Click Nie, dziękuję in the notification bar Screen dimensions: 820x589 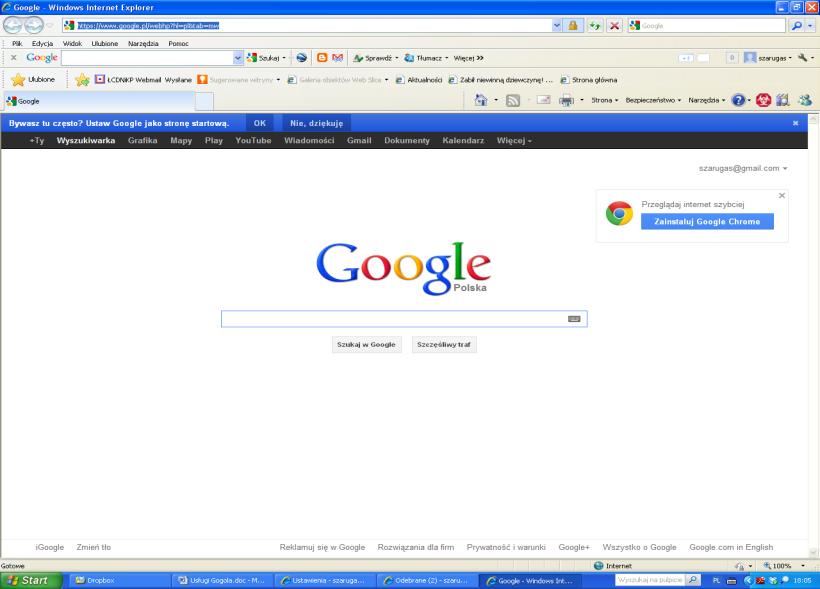[x=316, y=123]
